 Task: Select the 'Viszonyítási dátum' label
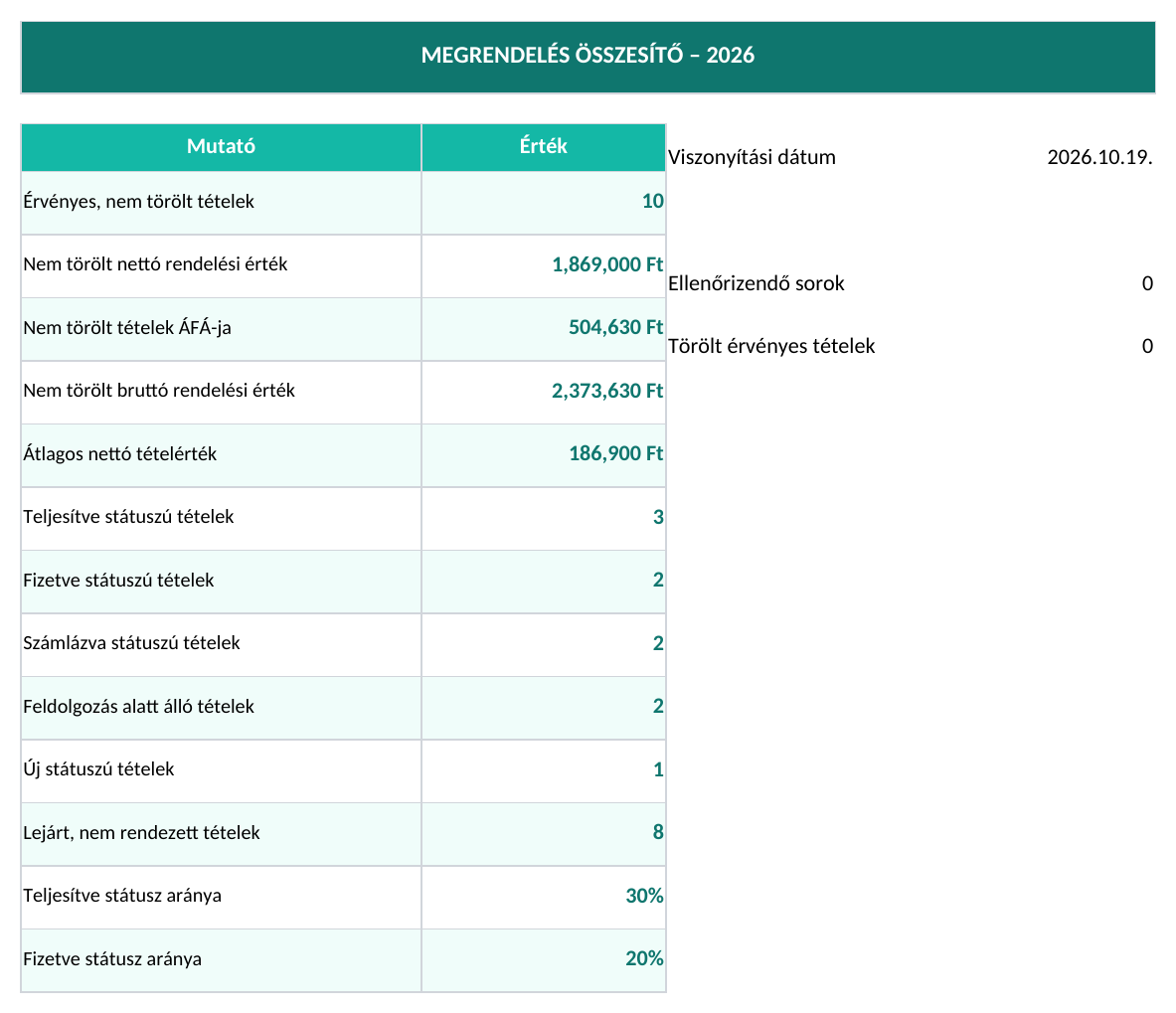point(752,157)
